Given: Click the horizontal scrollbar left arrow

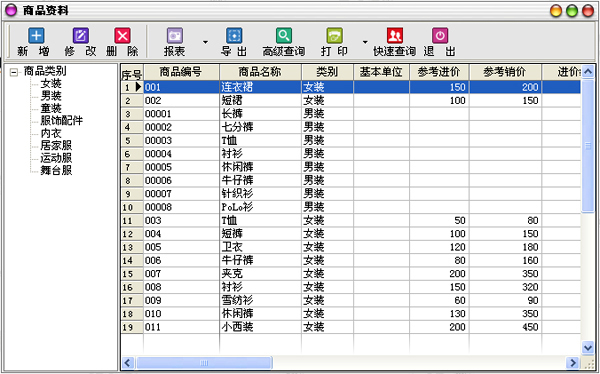Looking at the screenshot, I should 128,363.
